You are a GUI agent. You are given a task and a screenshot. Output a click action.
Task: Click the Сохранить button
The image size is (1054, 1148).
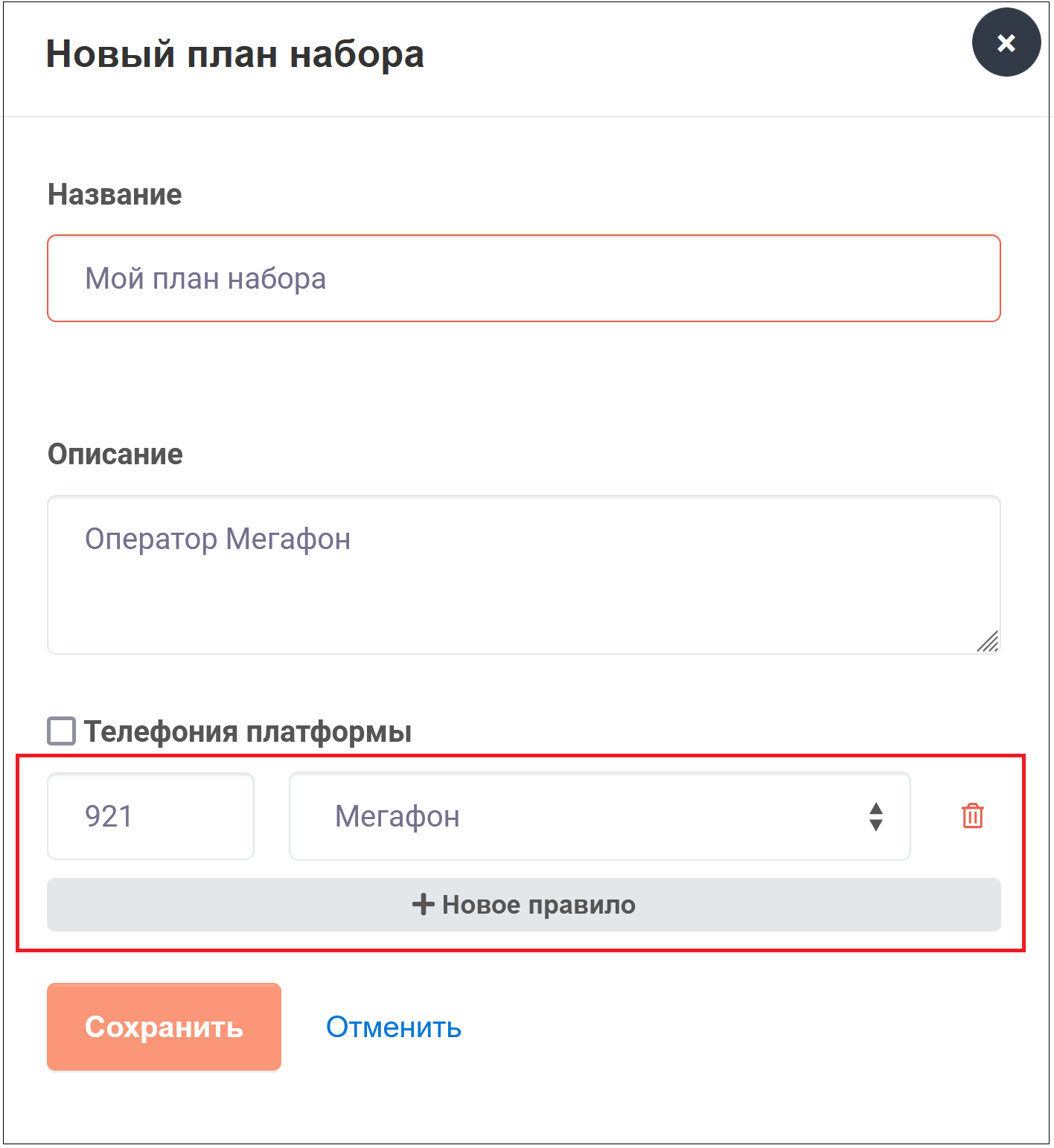164,1027
